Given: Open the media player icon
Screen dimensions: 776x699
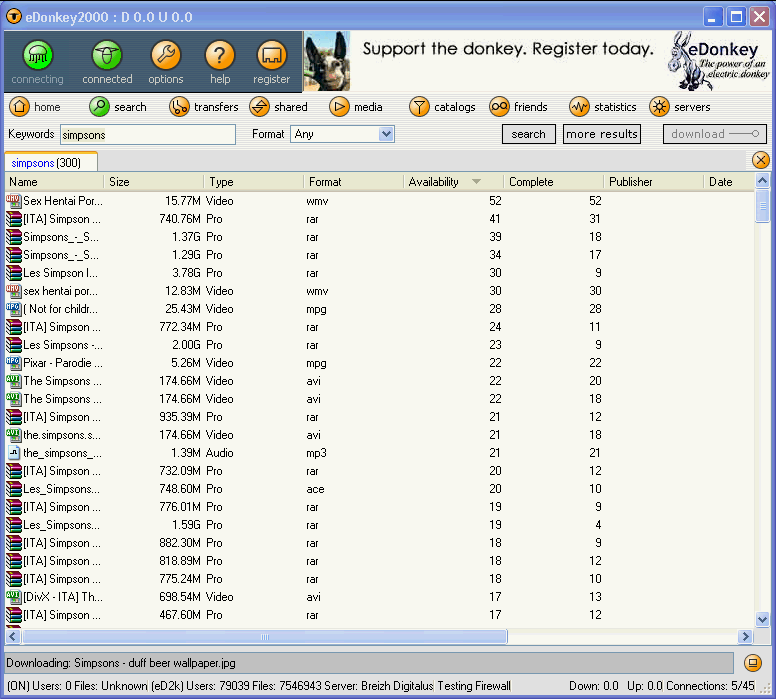Looking at the screenshot, I should click(339, 106).
